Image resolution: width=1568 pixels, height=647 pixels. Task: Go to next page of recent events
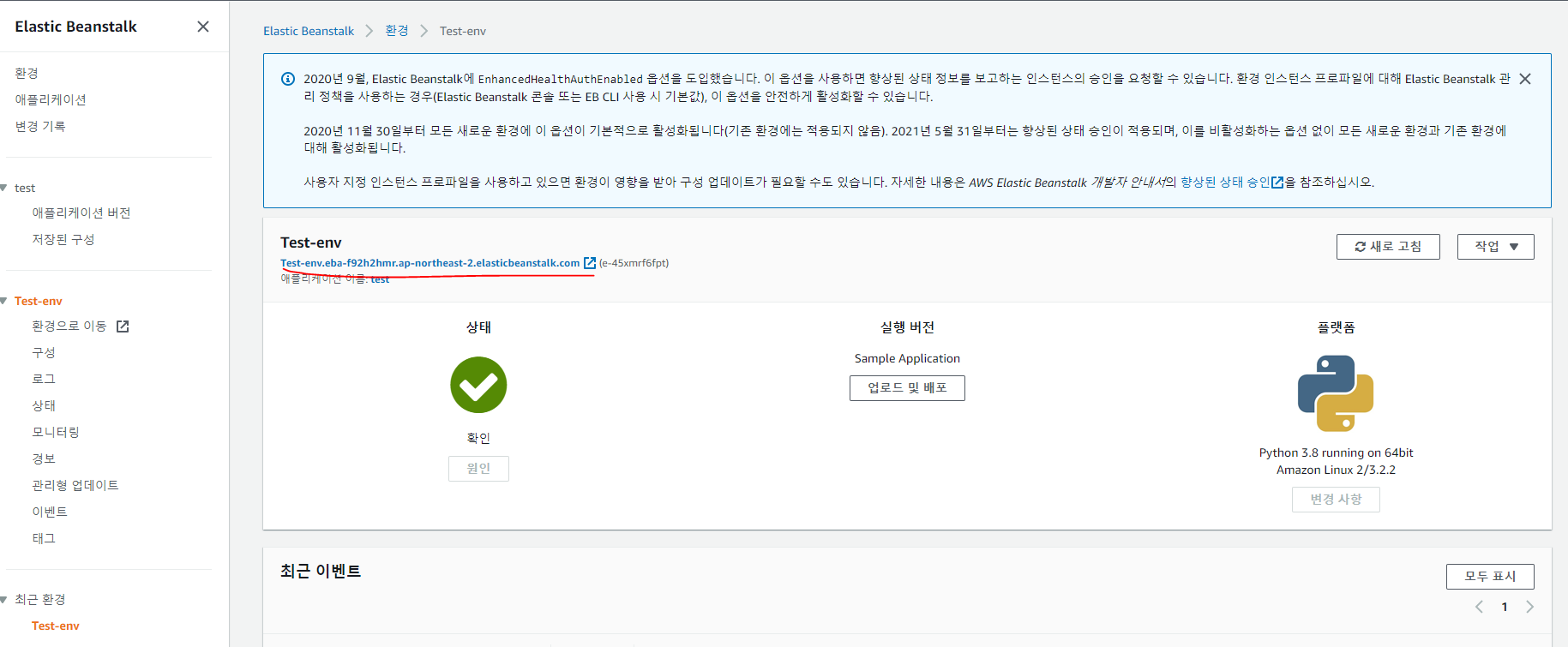point(1529,607)
